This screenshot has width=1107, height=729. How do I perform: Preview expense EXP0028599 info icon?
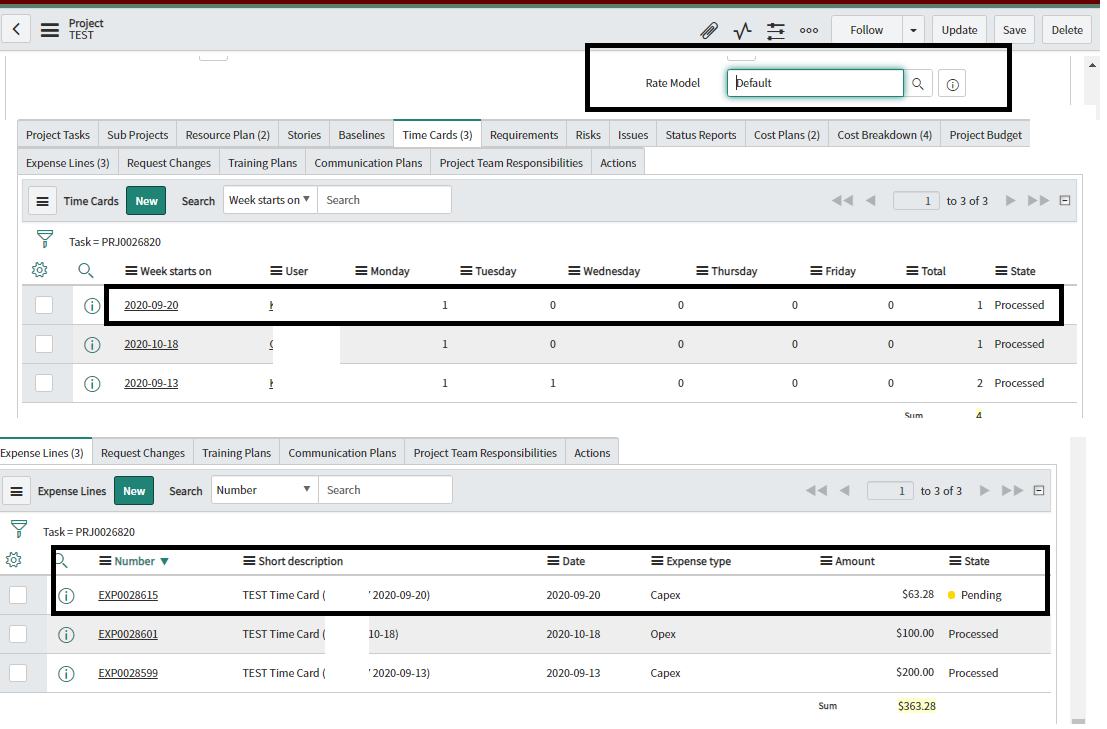[66, 673]
